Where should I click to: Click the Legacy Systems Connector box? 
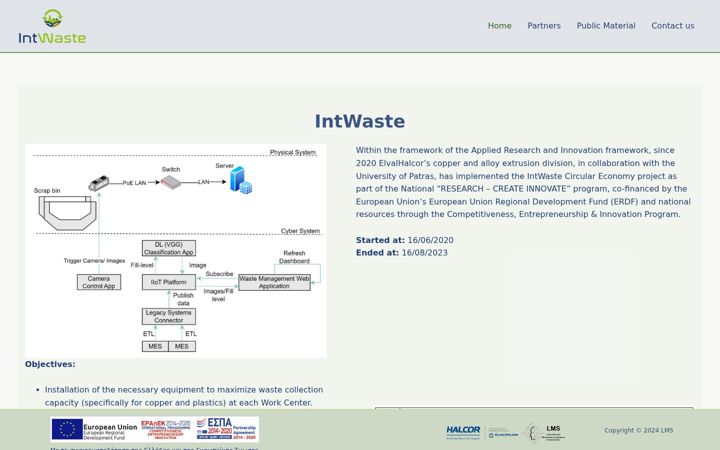[169, 316]
